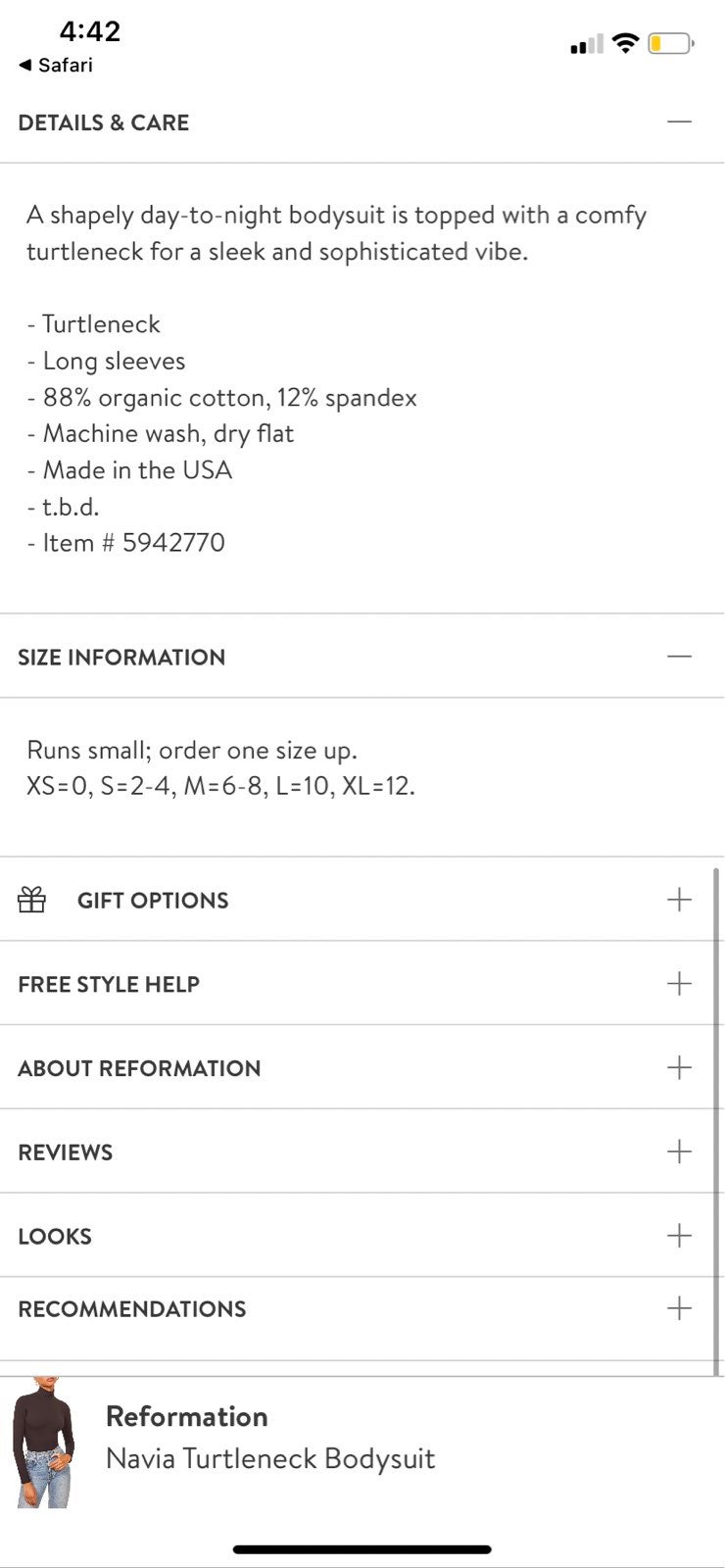725x1568 pixels.
Task: Expand Recommendations plus icon
Action: (679, 1308)
